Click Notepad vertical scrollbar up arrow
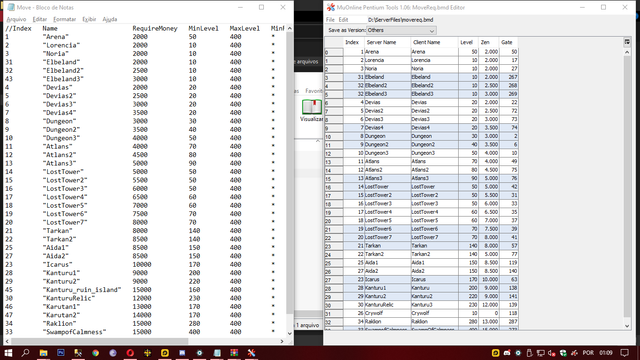This screenshot has height=360, width=640. coord(289,28)
